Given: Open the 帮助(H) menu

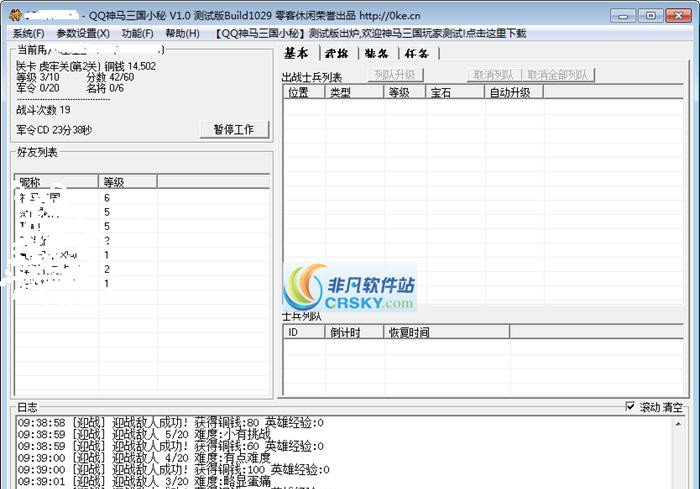Looking at the screenshot, I should pyautogui.click(x=182, y=33).
